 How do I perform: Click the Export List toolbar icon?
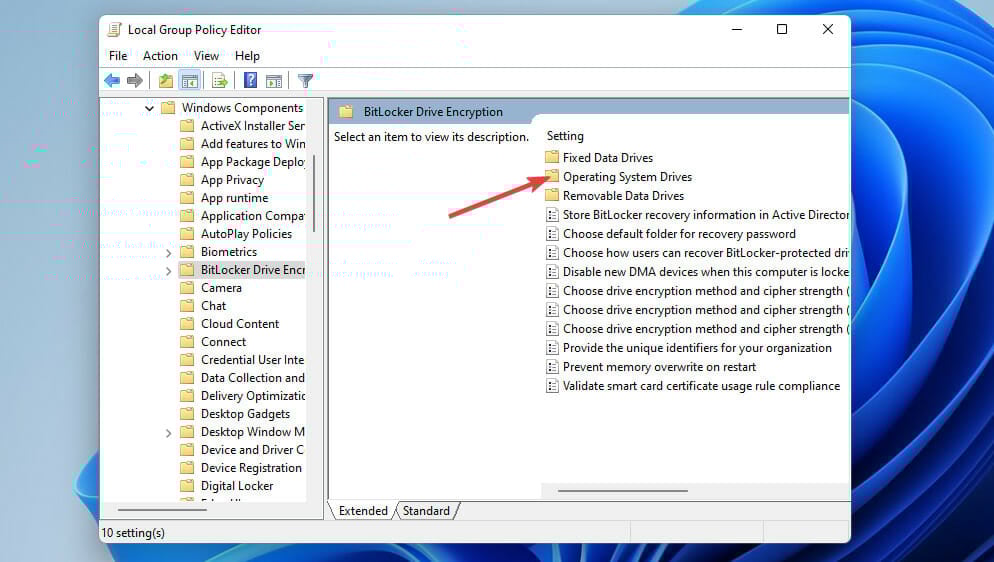click(219, 80)
